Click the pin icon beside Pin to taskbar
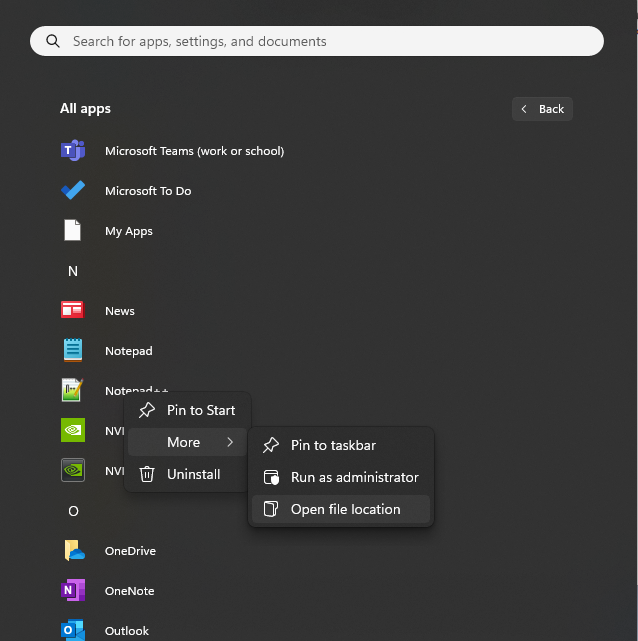This screenshot has width=638, height=641. (271, 445)
